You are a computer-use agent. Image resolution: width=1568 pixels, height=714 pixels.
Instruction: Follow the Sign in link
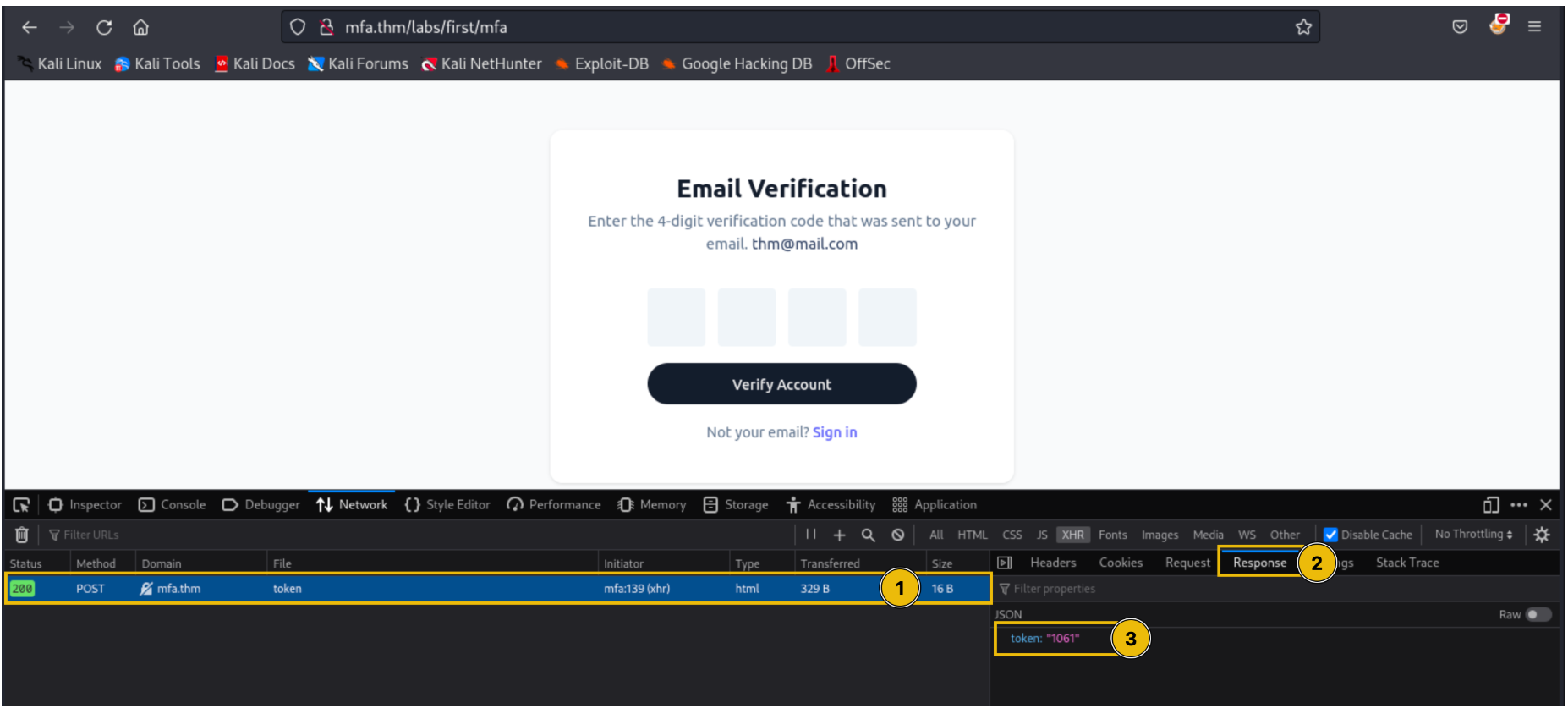pyautogui.click(x=835, y=432)
